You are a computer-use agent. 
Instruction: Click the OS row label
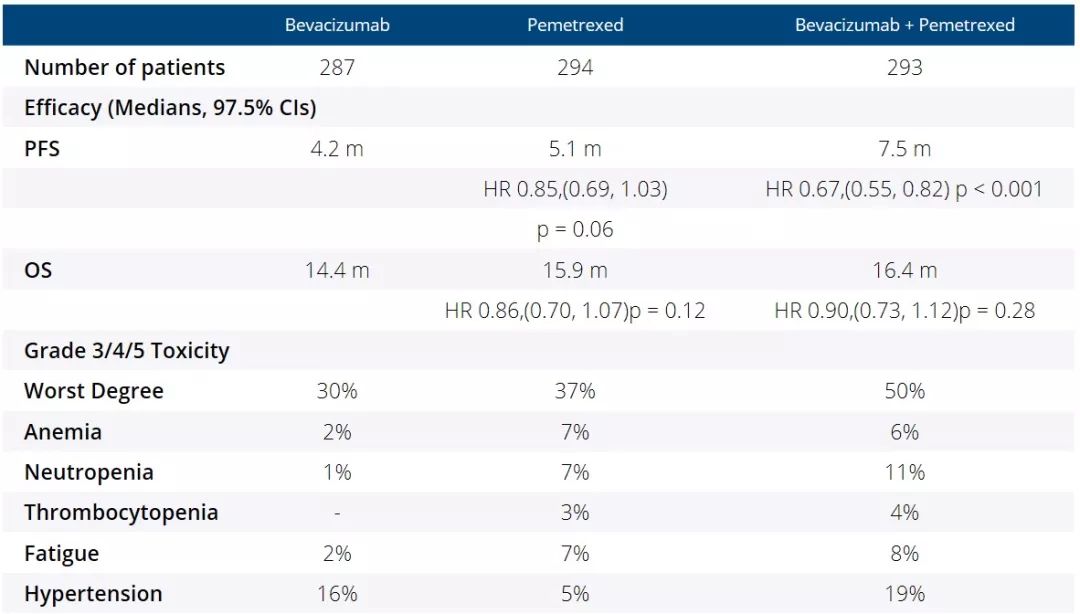(x=37, y=270)
